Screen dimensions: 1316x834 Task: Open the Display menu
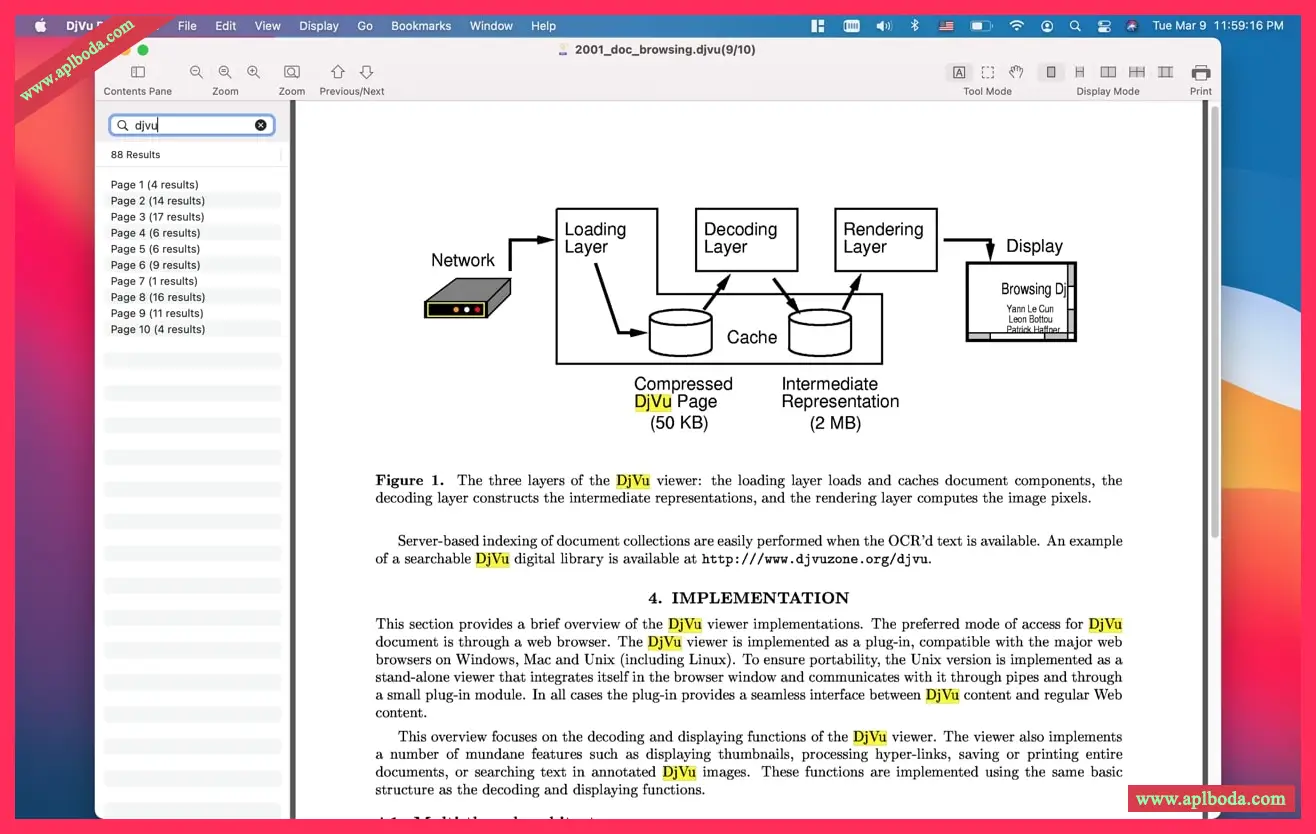pyautogui.click(x=319, y=26)
